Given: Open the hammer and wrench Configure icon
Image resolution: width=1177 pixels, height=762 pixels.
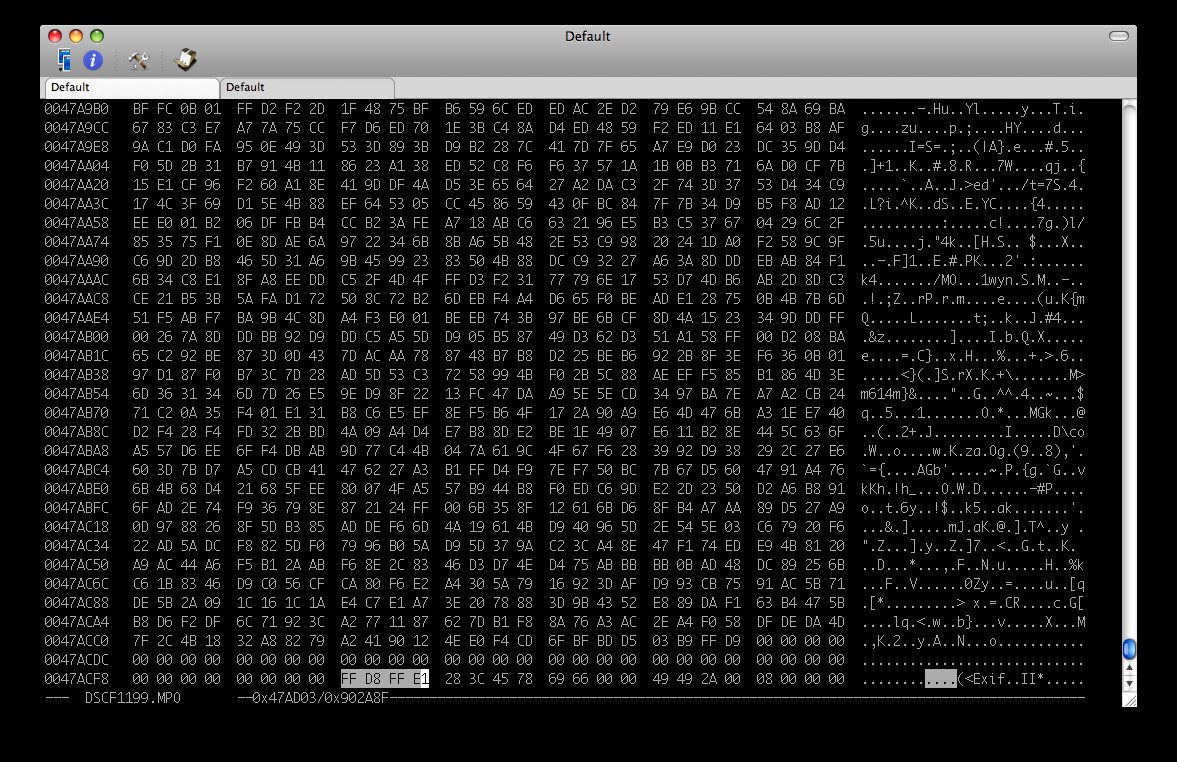Looking at the screenshot, I should pyautogui.click(x=138, y=60).
